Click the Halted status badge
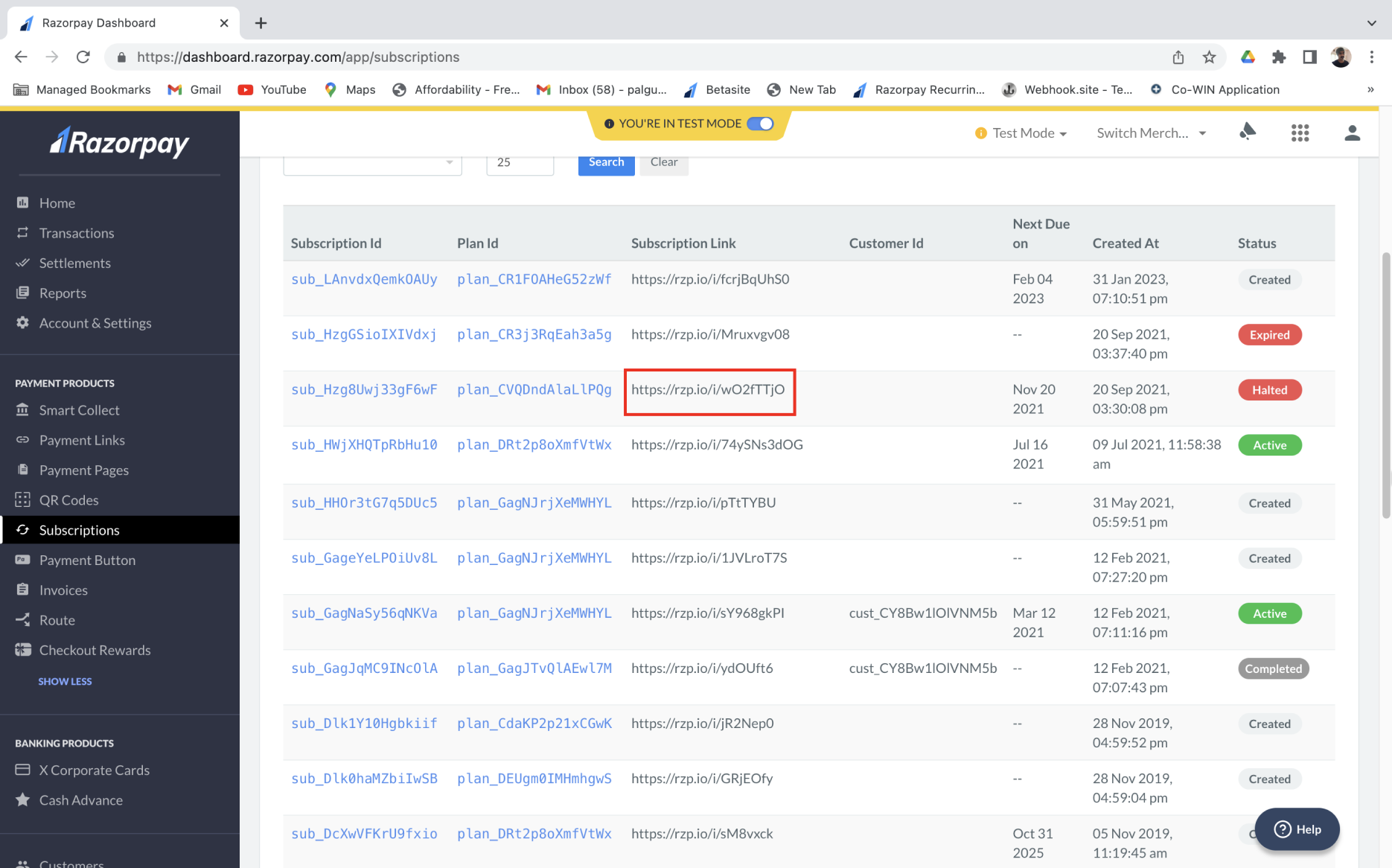 click(x=1269, y=389)
